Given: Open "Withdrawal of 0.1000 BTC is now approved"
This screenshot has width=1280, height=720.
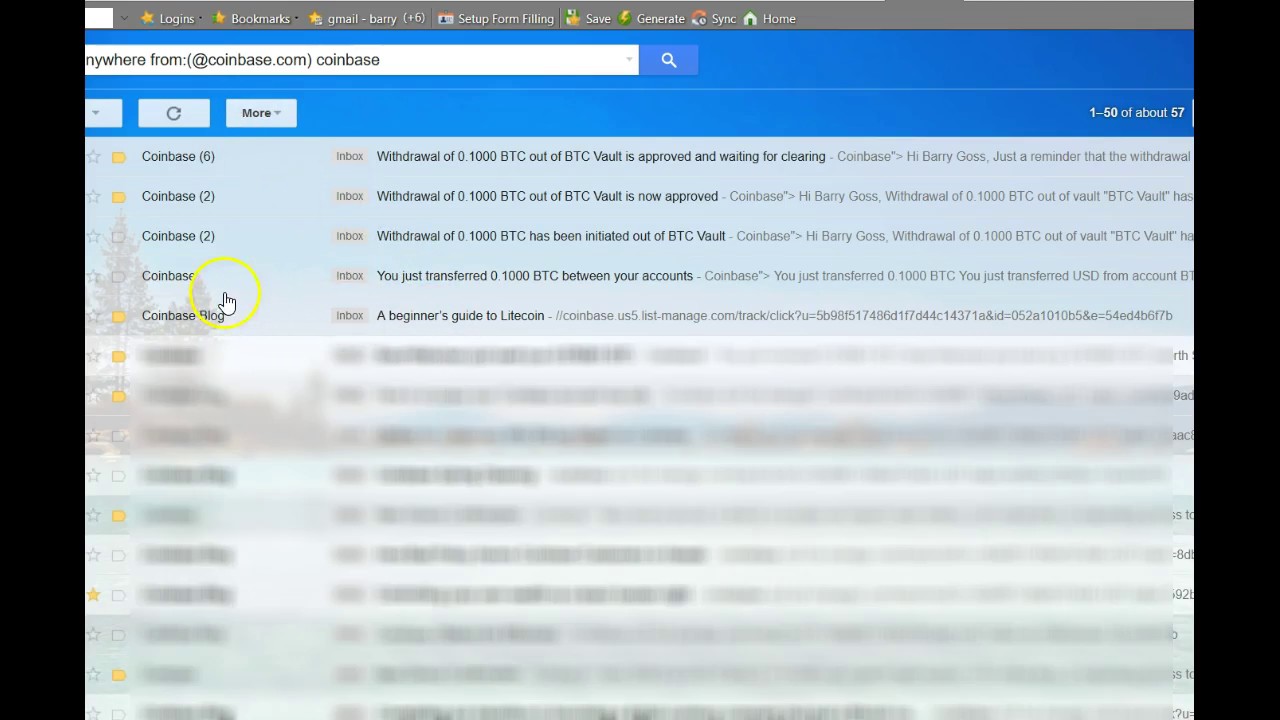Looking at the screenshot, I should [x=547, y=196].
